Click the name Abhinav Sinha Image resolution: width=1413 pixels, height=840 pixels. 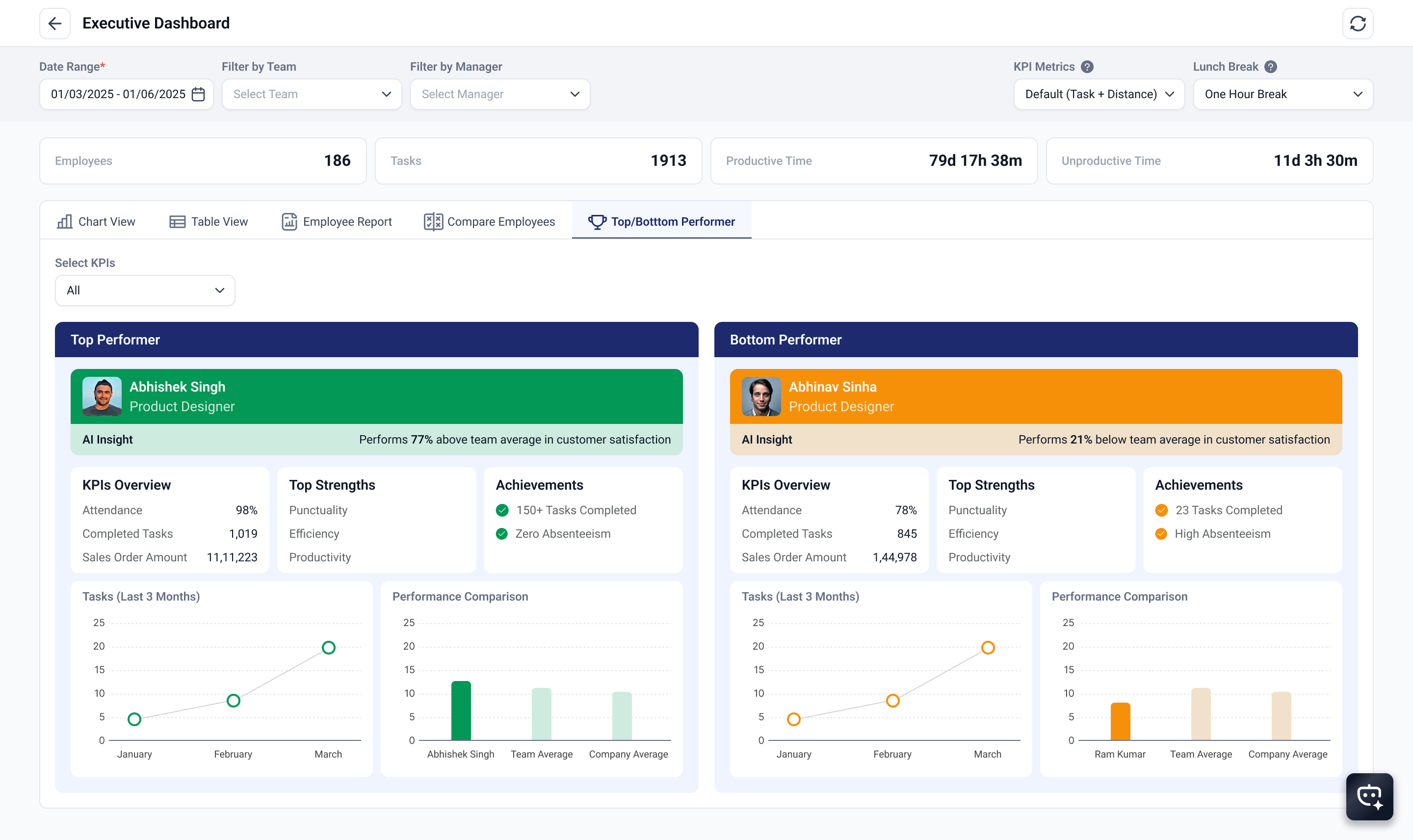tap(833, 387)
